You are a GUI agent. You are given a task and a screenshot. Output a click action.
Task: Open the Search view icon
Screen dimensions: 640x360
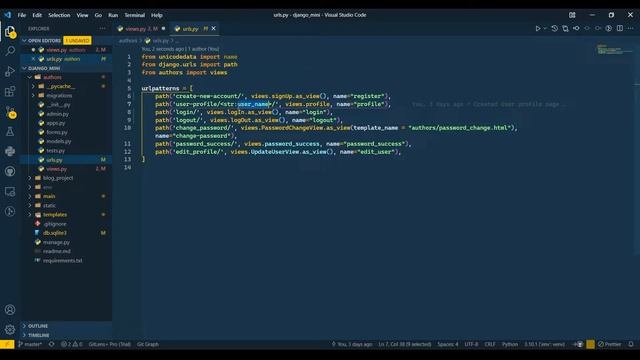click(10, 51)
